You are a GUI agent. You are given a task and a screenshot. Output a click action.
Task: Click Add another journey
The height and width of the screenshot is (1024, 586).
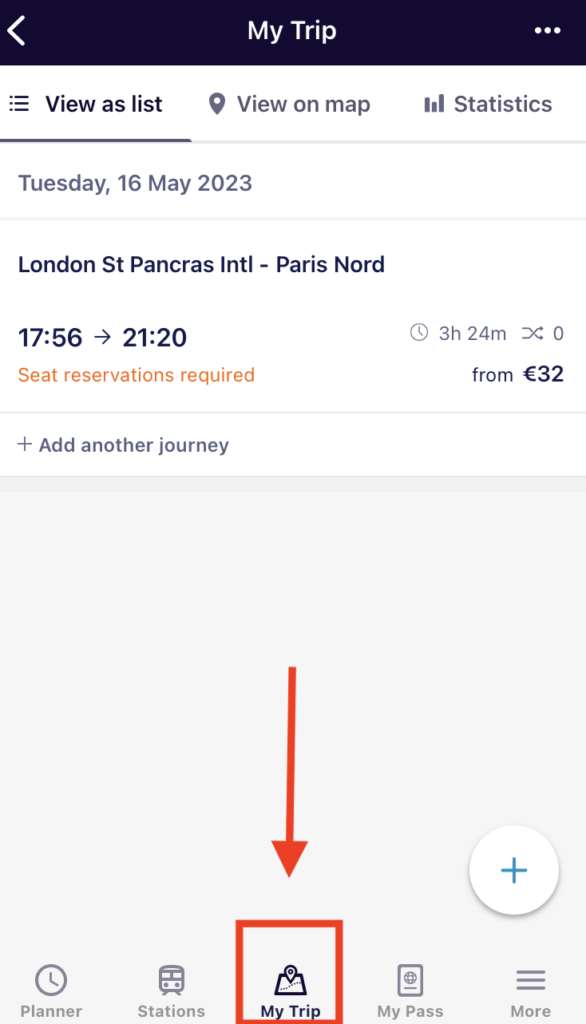[123, 445]
